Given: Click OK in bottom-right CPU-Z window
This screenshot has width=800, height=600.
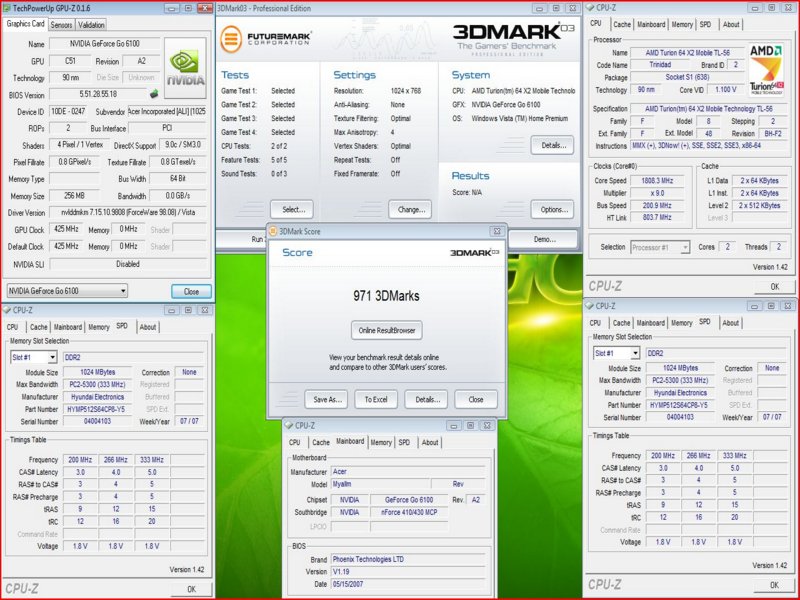Looking at the screenshot, I should click(774, 585).
